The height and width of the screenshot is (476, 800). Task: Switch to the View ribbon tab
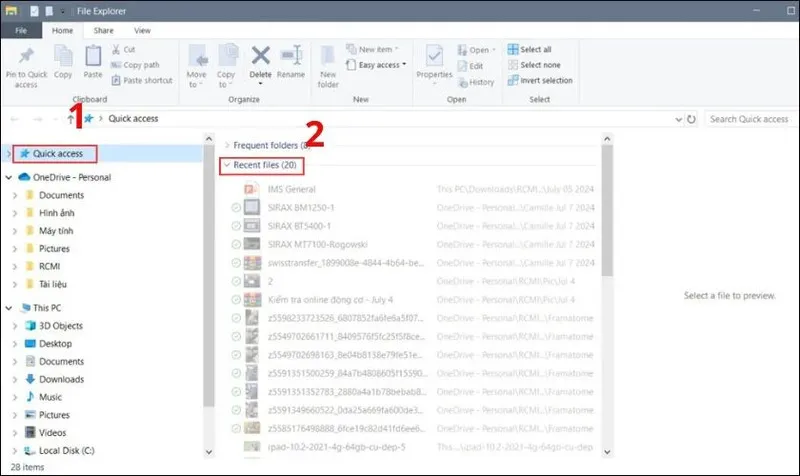click(x=142, y=31)
